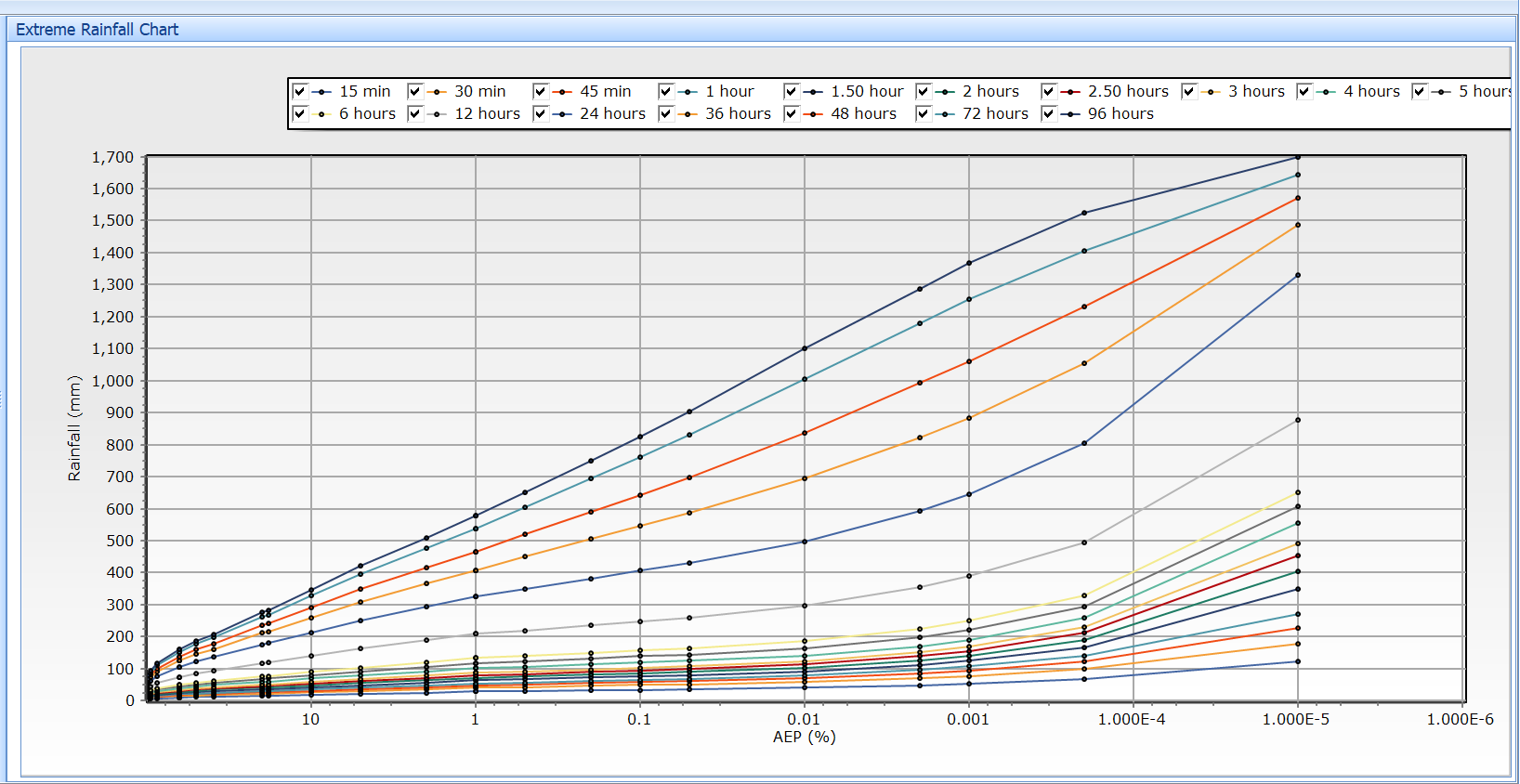
Task: Uncheck the 36 hours checkbox
Action: click(666, 113)
